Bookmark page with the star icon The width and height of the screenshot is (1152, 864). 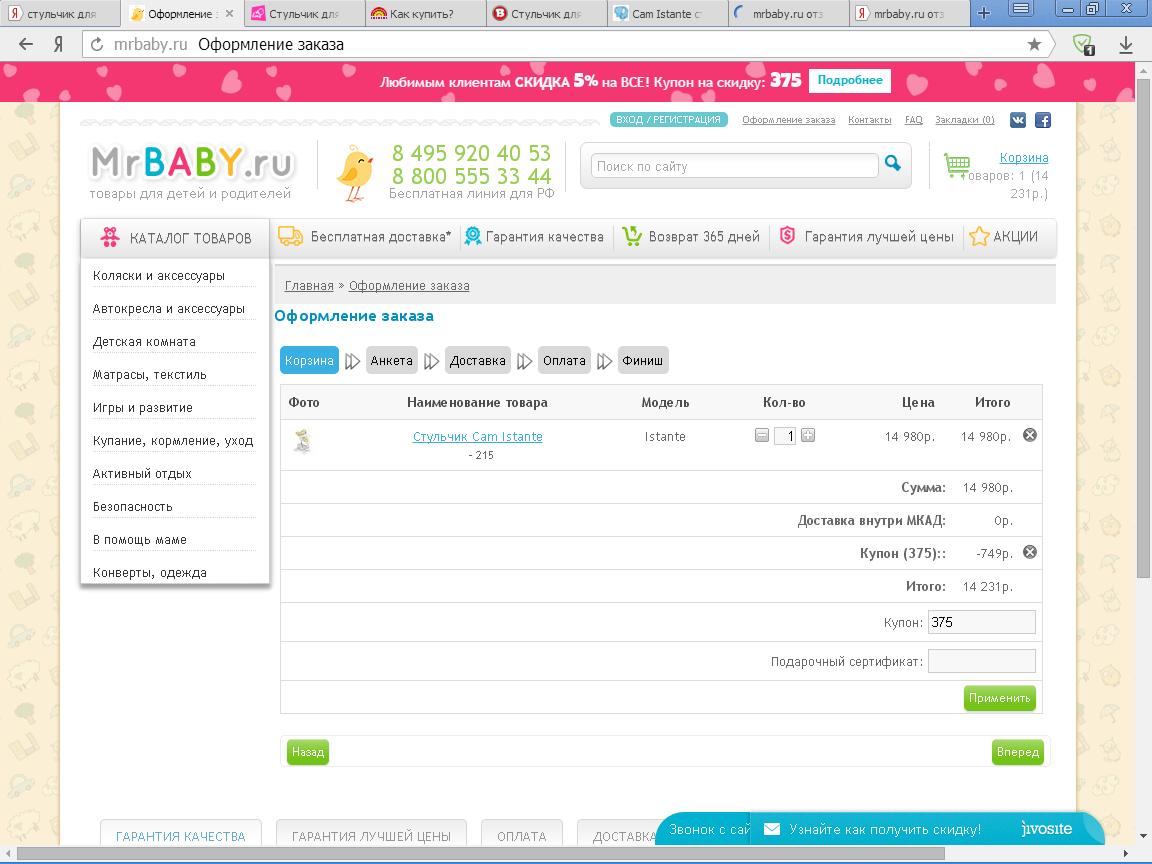[1034, 45]
